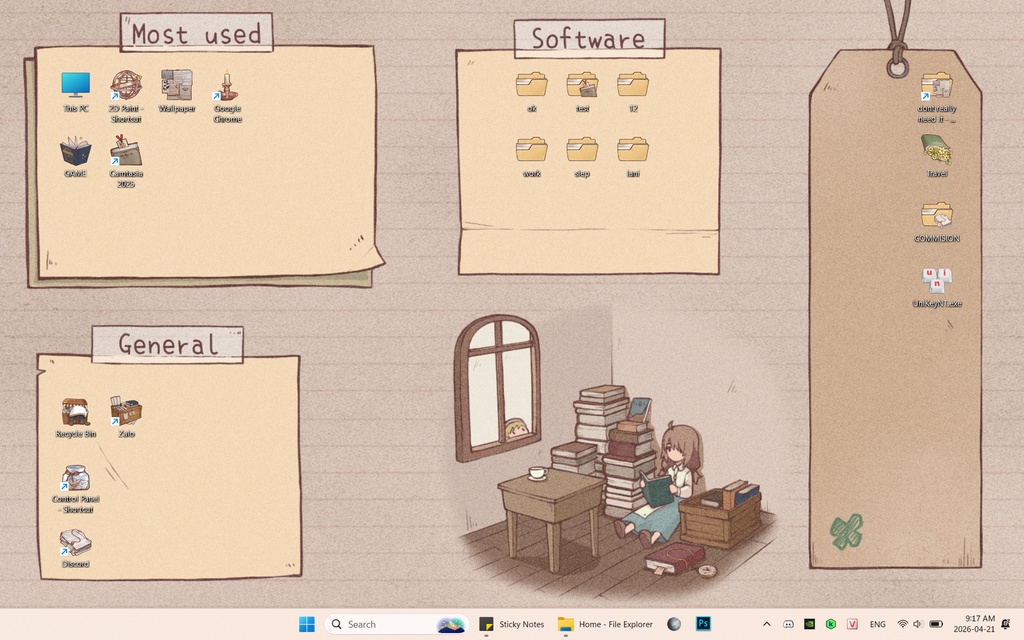Switch to Home - File Explorer taskbar window

tap(605, 624)
